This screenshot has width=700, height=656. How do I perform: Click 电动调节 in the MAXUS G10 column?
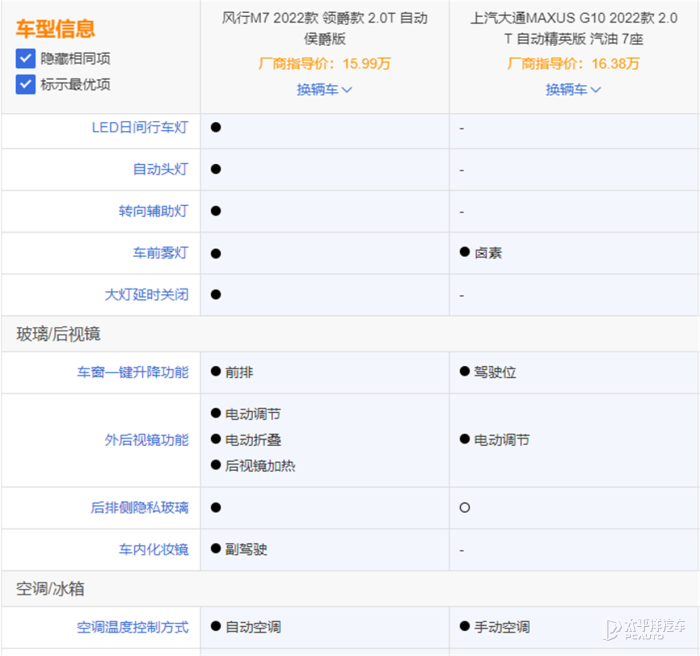(x=502, y=440)
